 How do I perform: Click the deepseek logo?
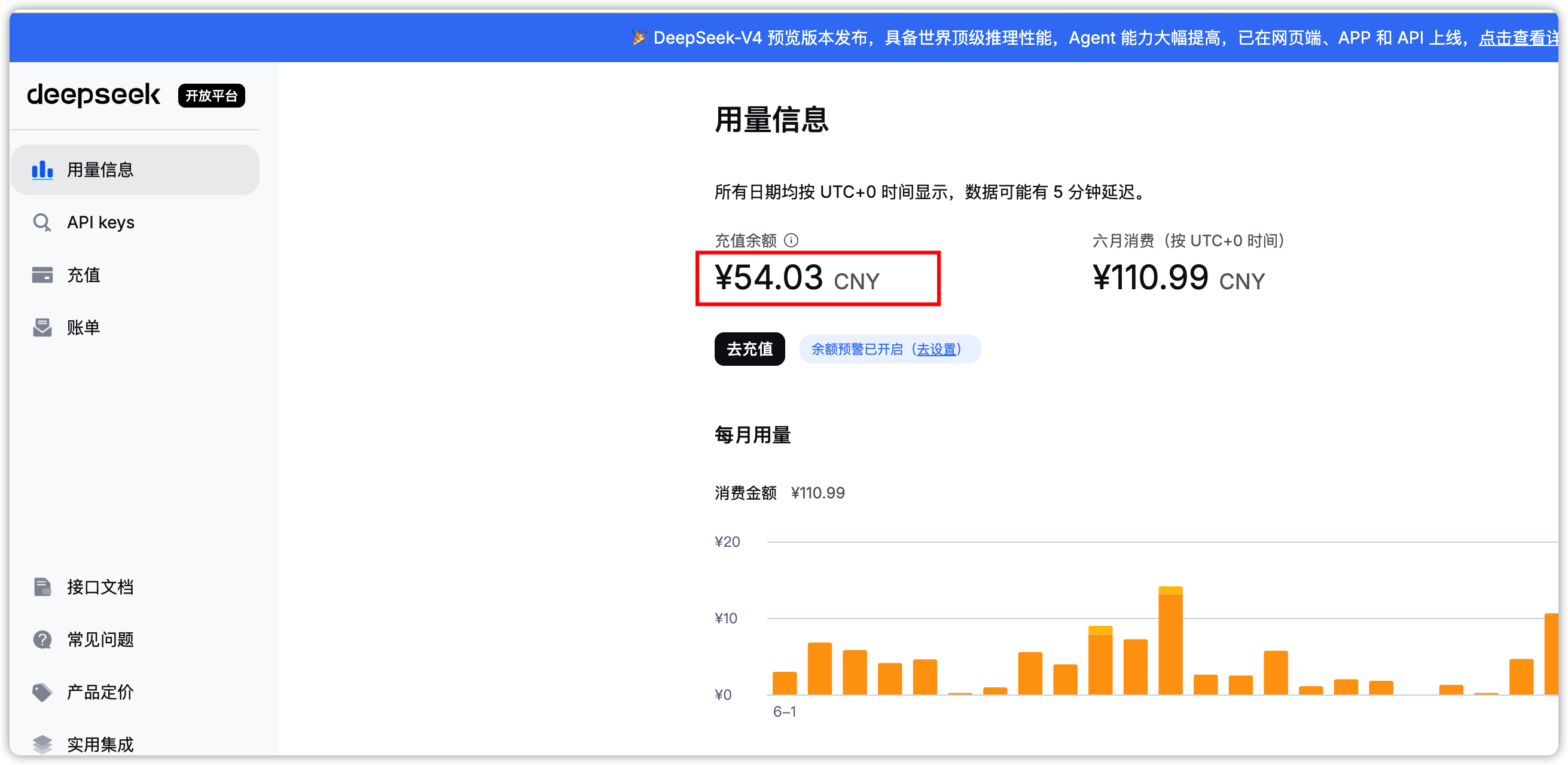pyautogui.click(x=93, y=95)
